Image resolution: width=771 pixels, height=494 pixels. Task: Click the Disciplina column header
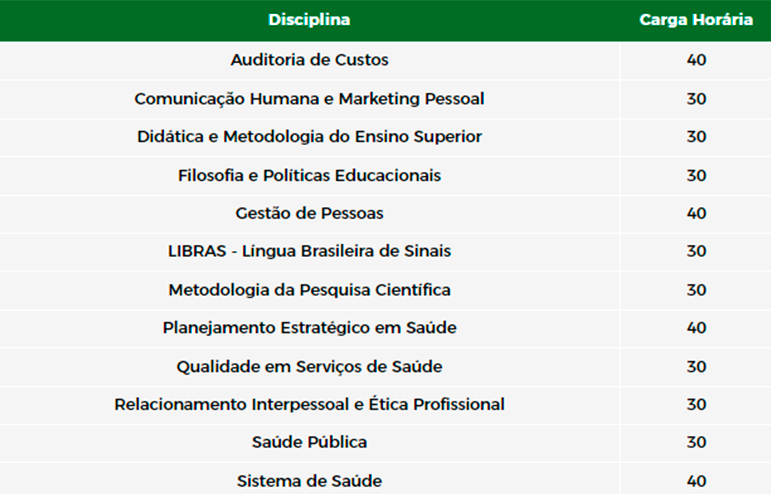[x=309, y=20]
